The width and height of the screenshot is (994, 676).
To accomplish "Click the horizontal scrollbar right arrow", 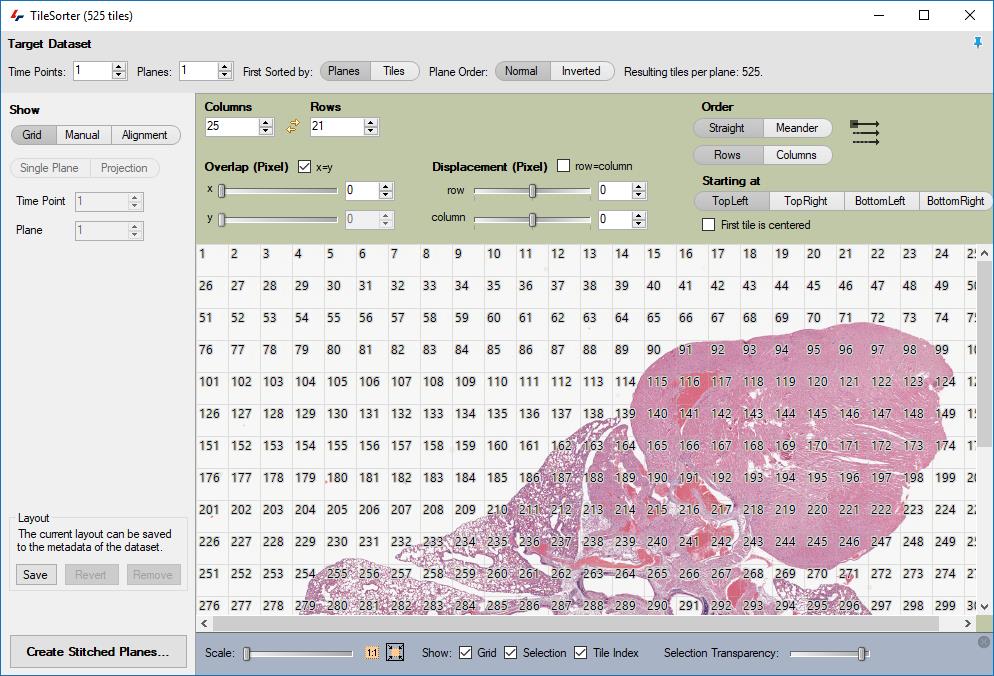I will click(x=968, y=624).
